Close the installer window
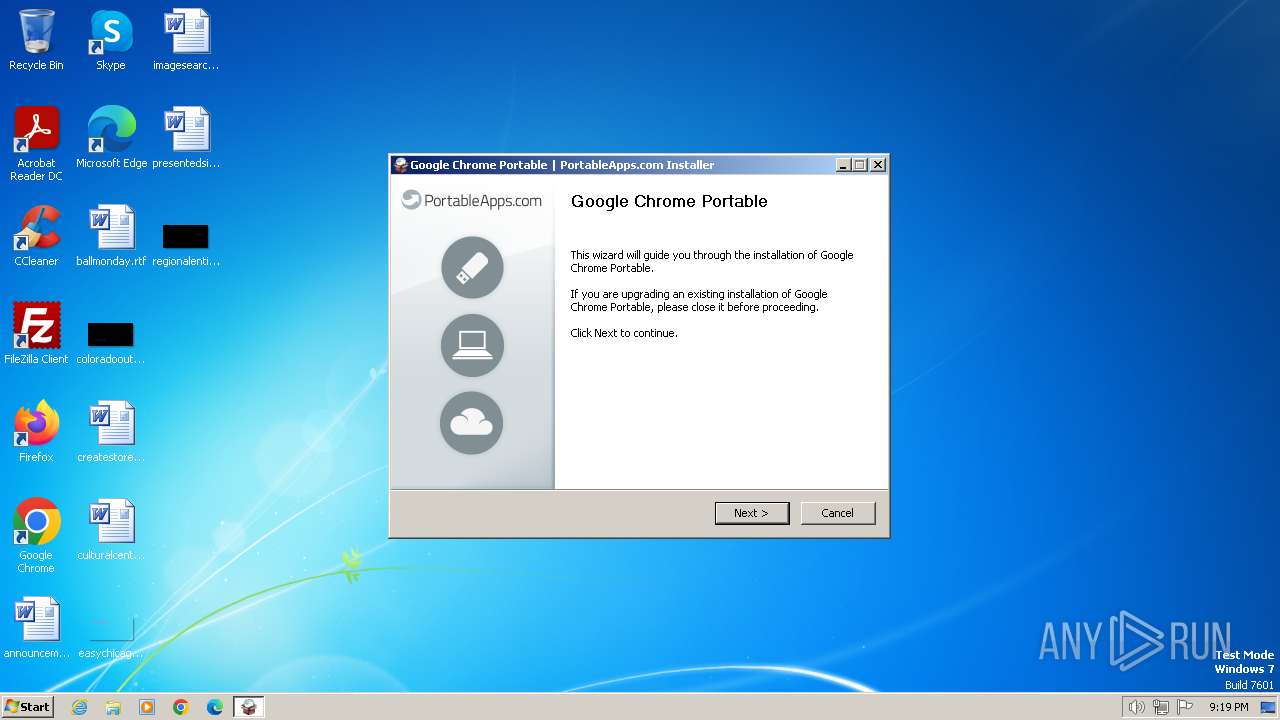The image size is (1280, 720). pyautogui.click(x=878, y=165)
